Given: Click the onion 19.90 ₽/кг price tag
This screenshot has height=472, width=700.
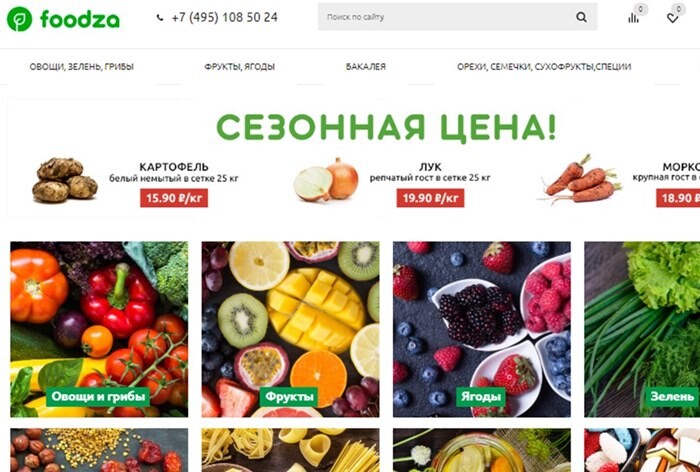Looking at the screenshot, I should pyautogui.click(x=430, y=198).
